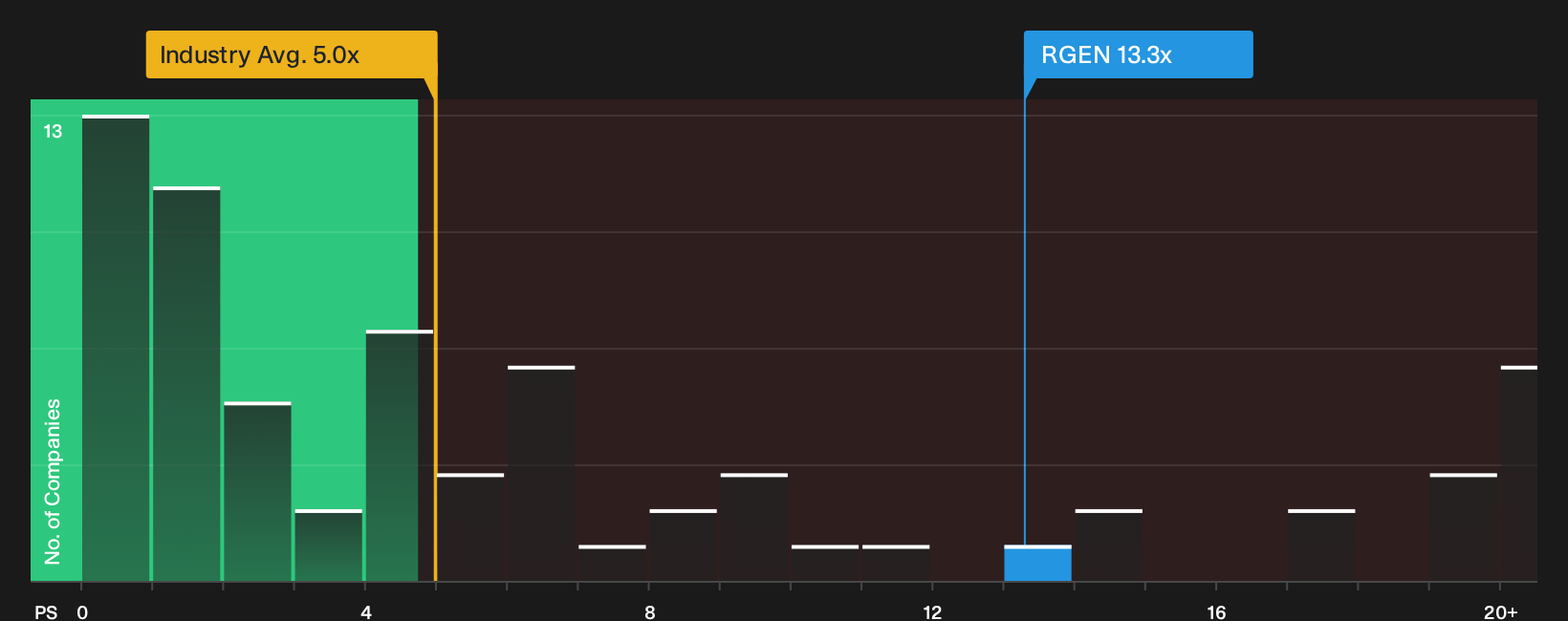Image resolution: width=1568 pixels, height=621 pixels.
Task: Click the x-axis tick label 12
Action: 932,612
